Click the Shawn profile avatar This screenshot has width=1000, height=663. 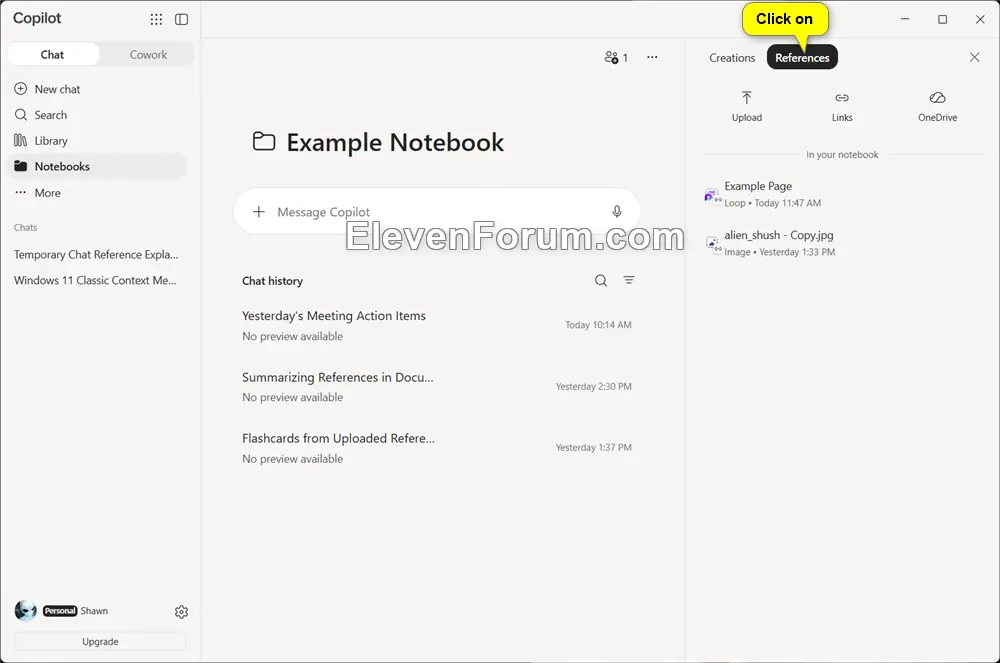pyautogui.click(x=26, y=611)
